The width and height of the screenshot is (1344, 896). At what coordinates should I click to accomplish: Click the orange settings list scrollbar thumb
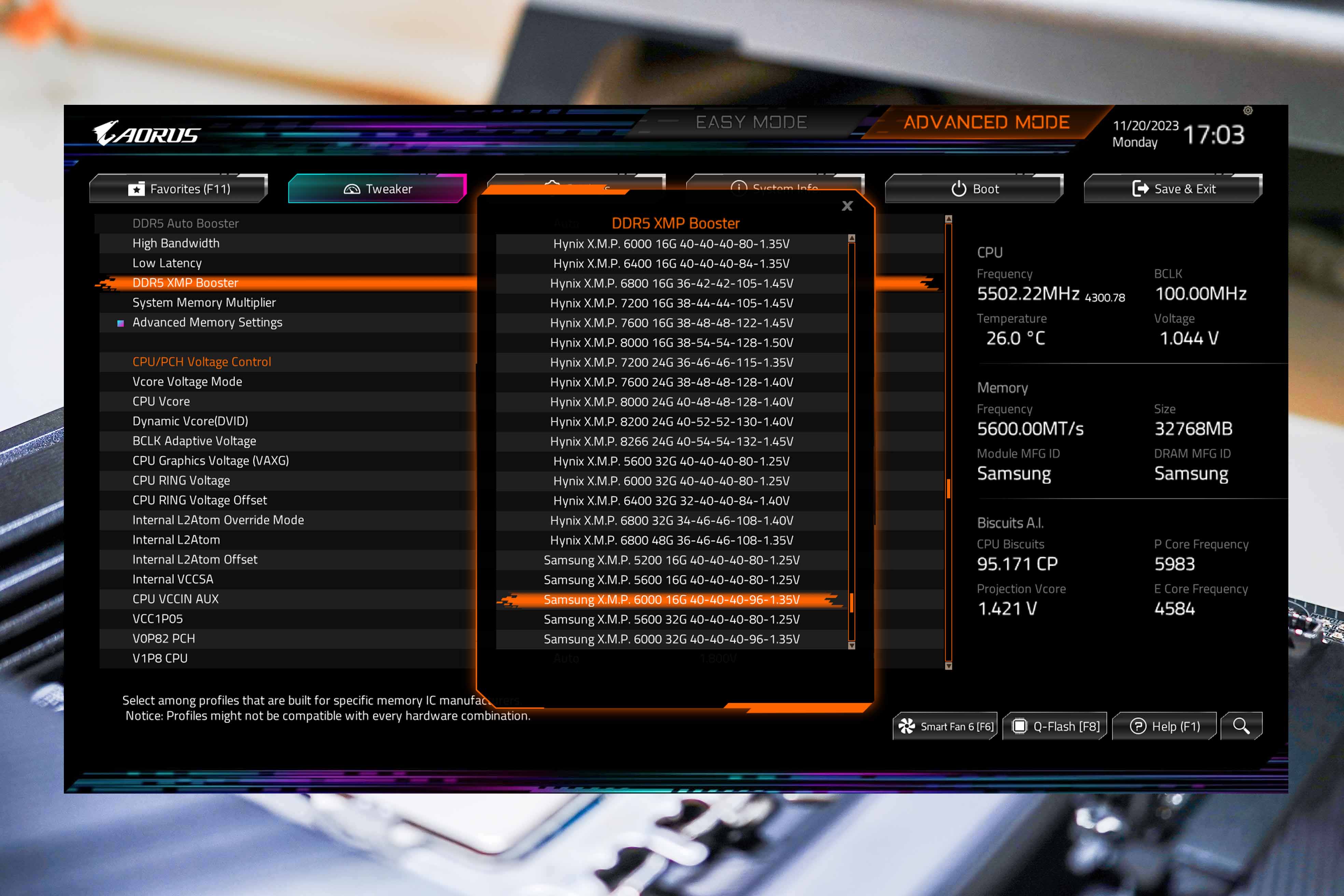coord(949,489)
